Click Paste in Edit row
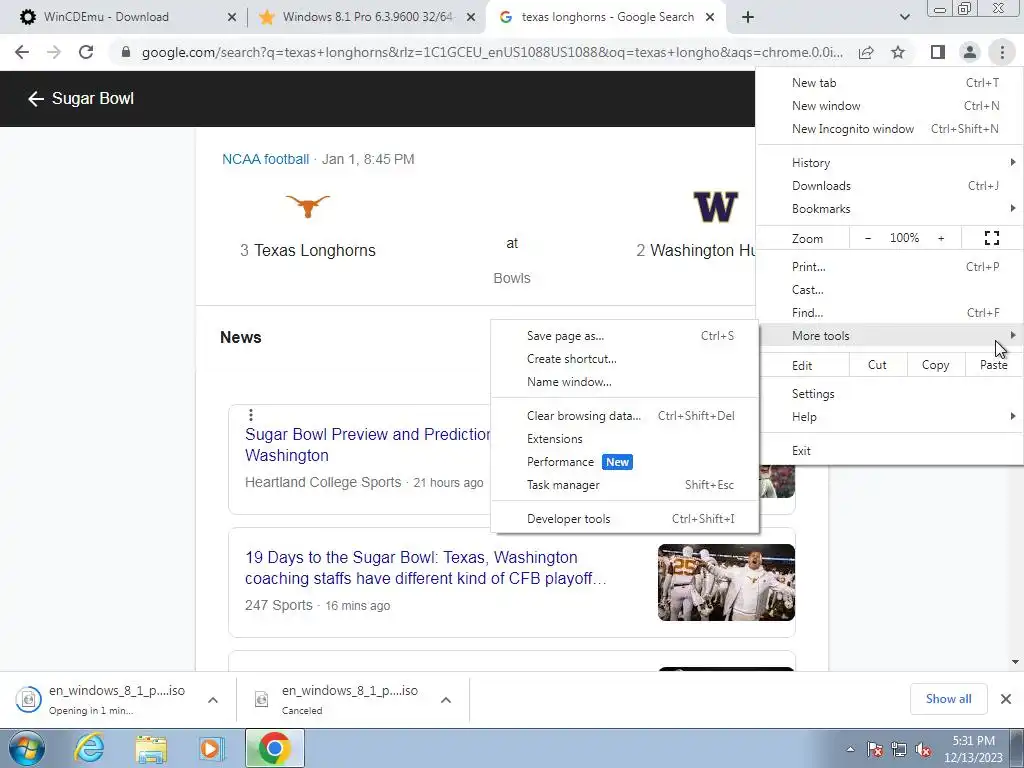This screenshot has height=768, width=1024. [993, 365]
